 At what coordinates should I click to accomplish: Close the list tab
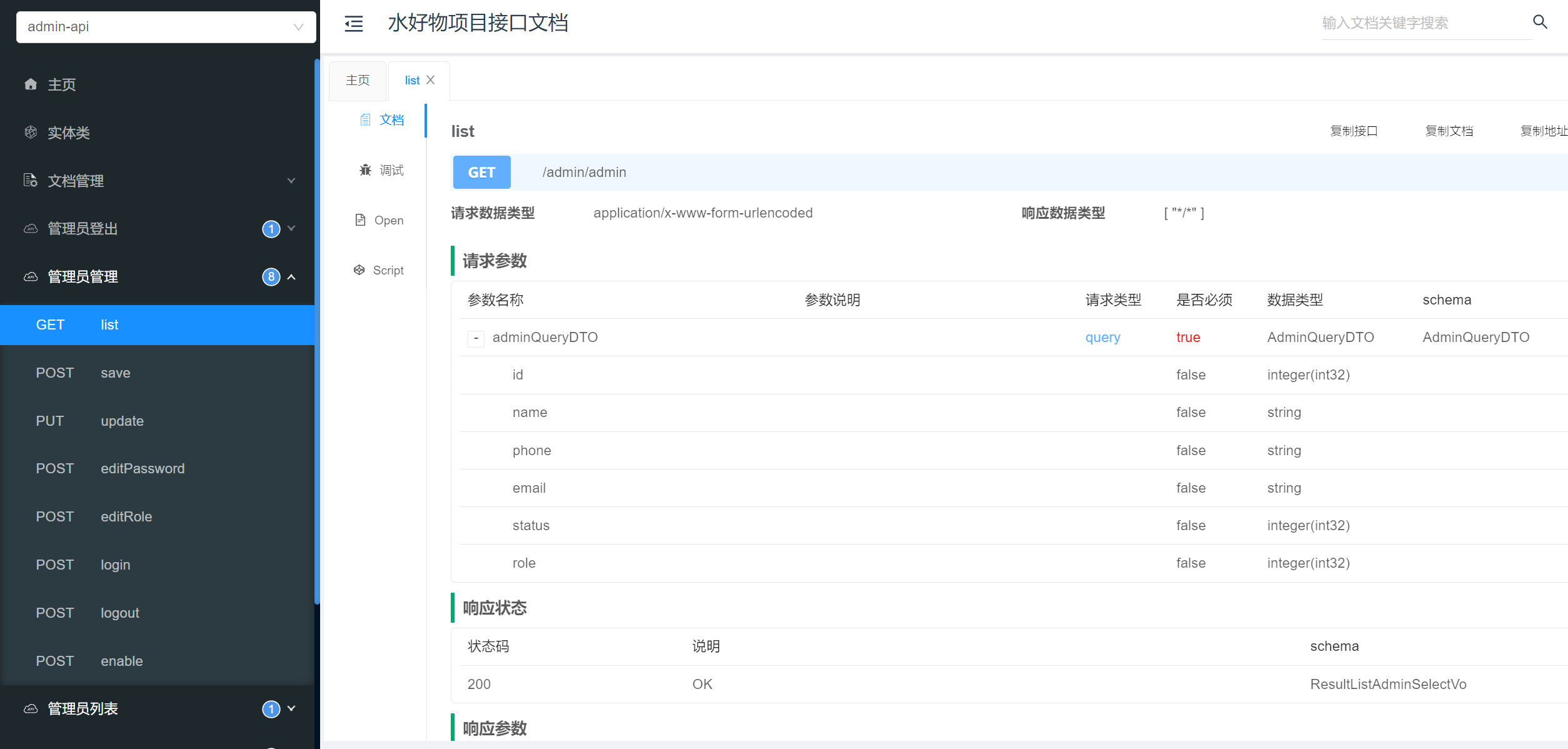431,80
